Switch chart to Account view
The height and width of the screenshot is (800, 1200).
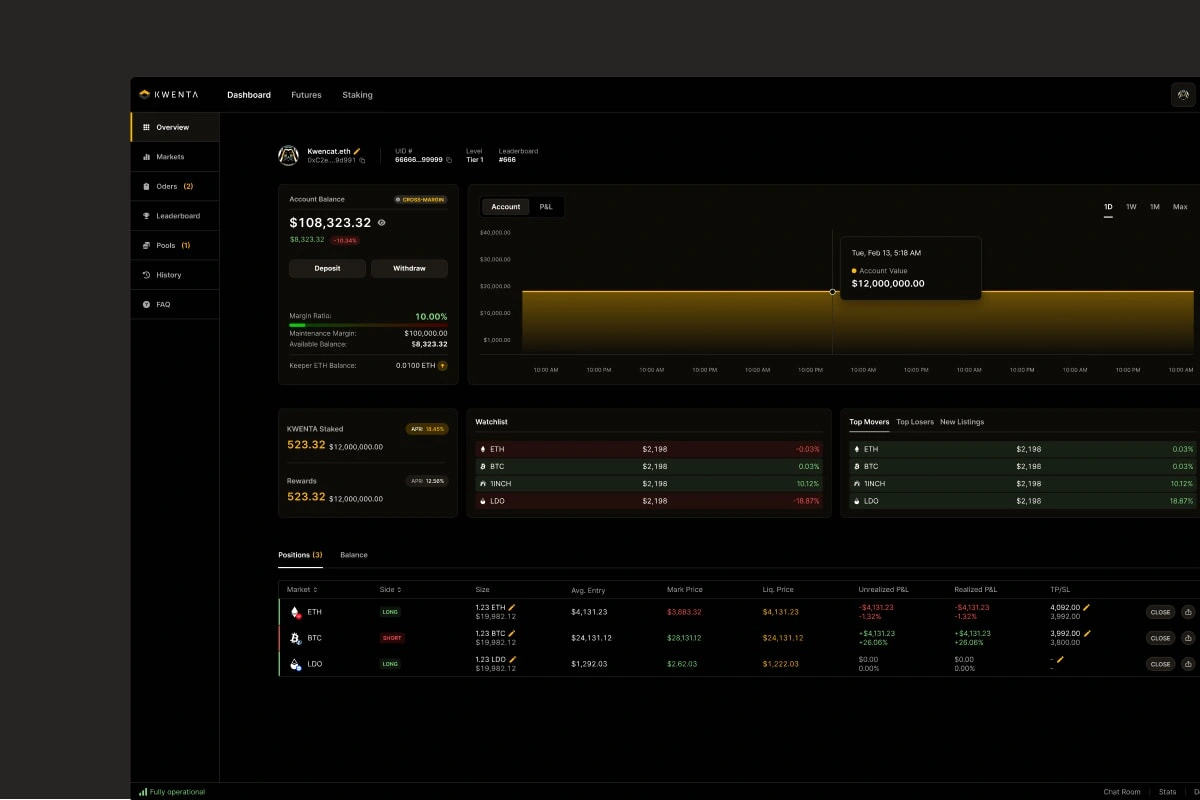[506, 207]
